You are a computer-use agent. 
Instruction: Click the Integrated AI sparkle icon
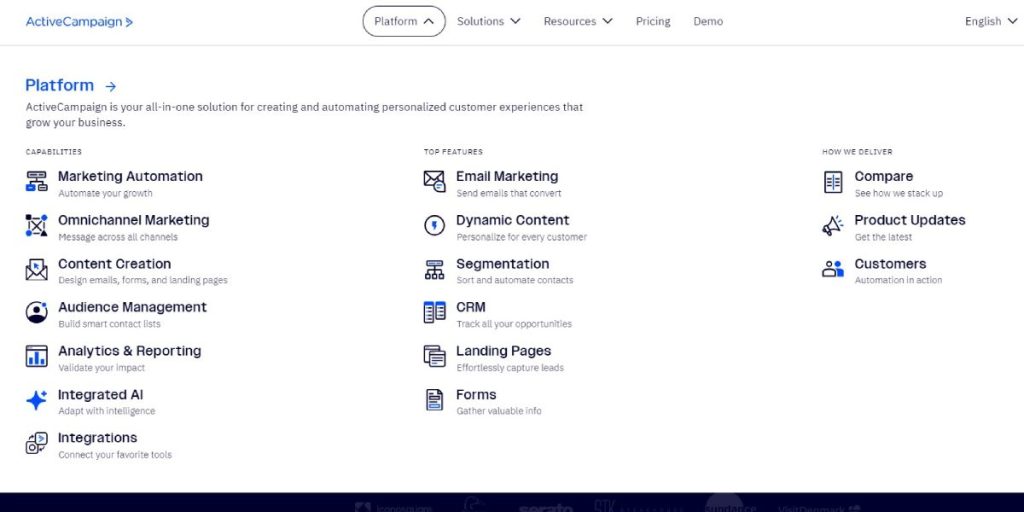coord(37,400)
